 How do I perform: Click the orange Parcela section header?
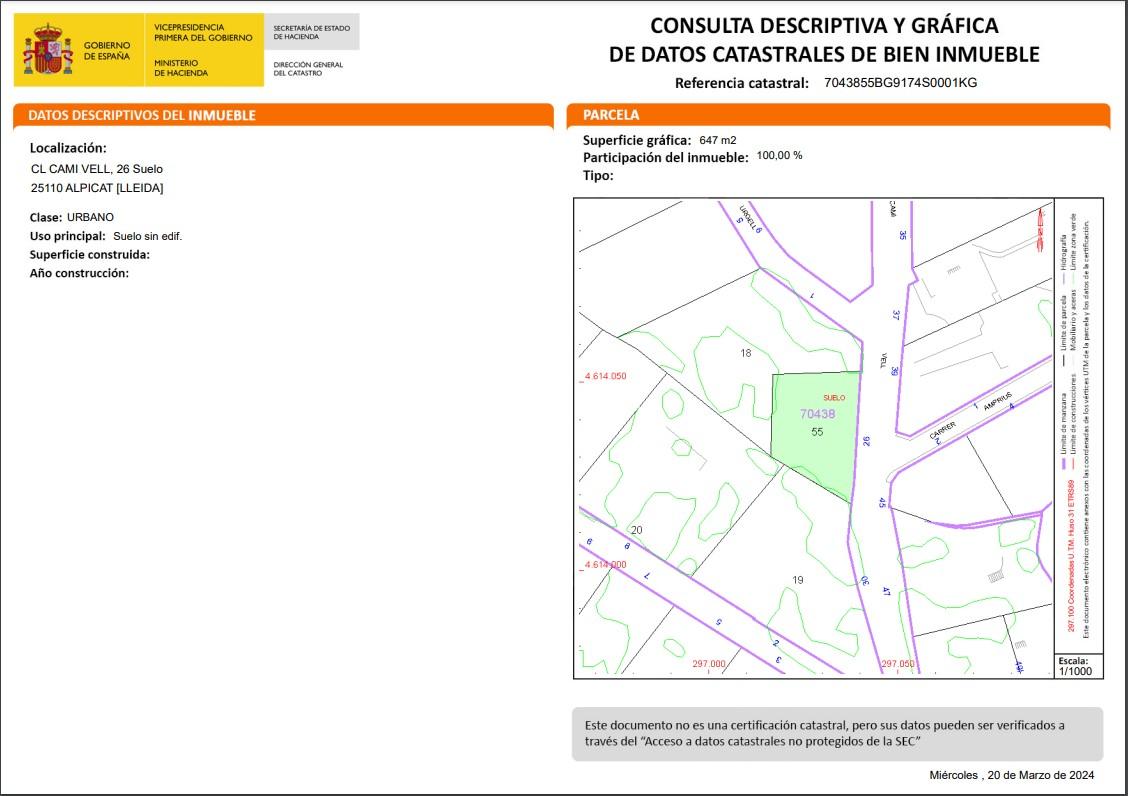[837, 115]
